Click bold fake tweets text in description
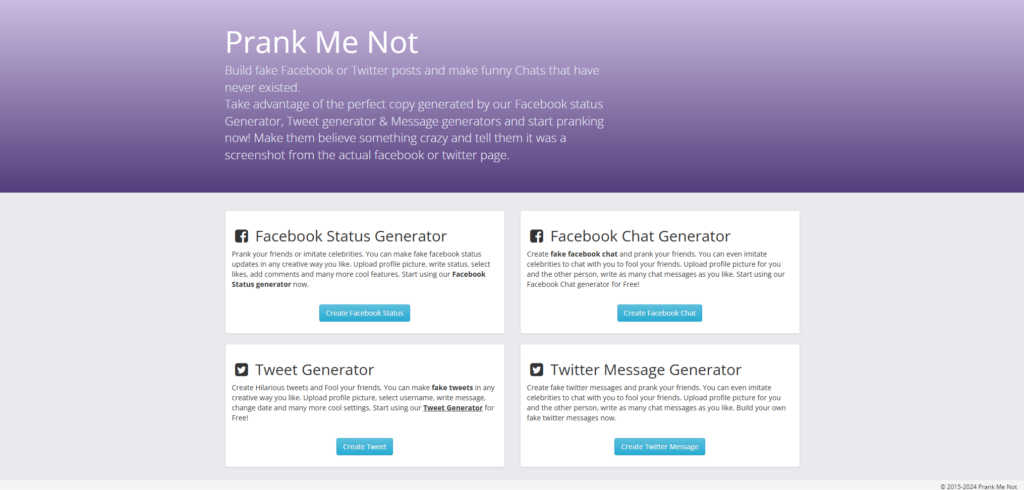 453,387
